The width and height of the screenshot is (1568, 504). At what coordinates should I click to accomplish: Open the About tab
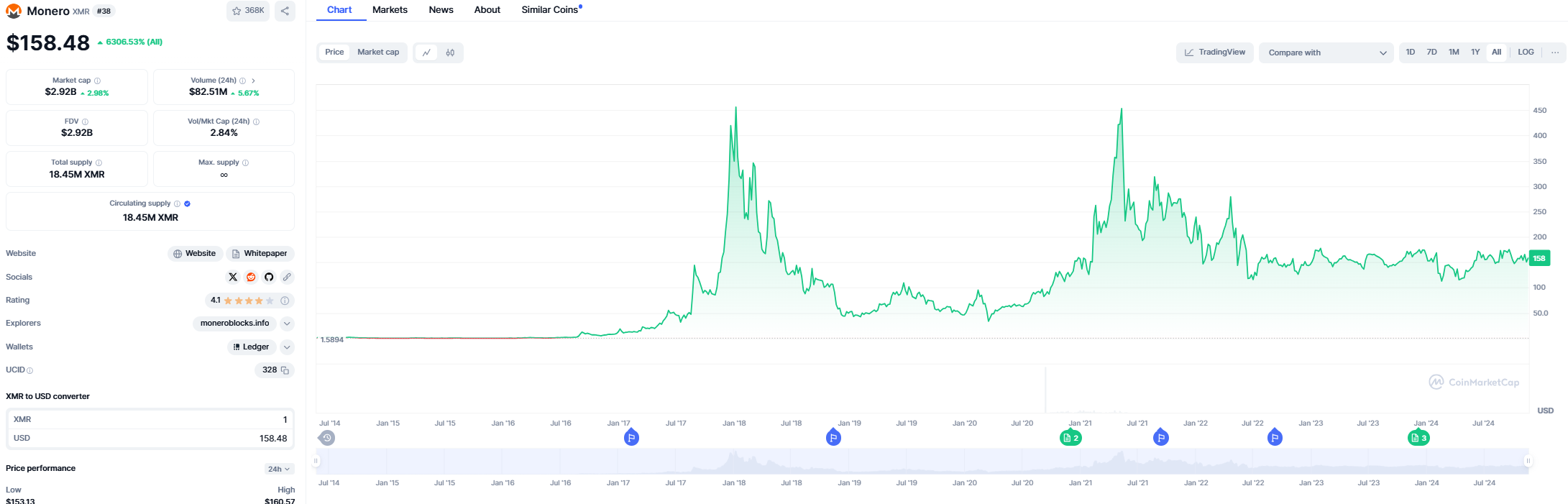487,10
